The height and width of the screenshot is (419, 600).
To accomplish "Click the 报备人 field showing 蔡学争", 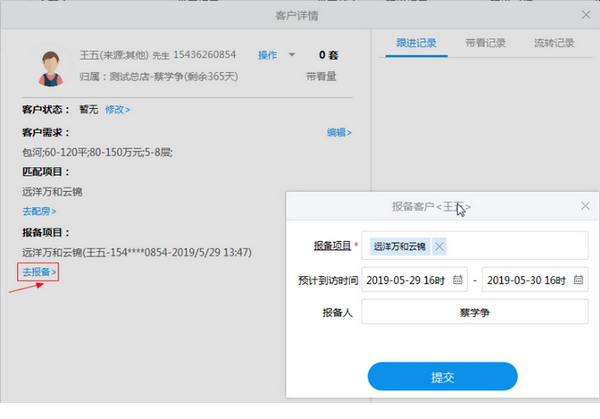I will coord(476,313).
